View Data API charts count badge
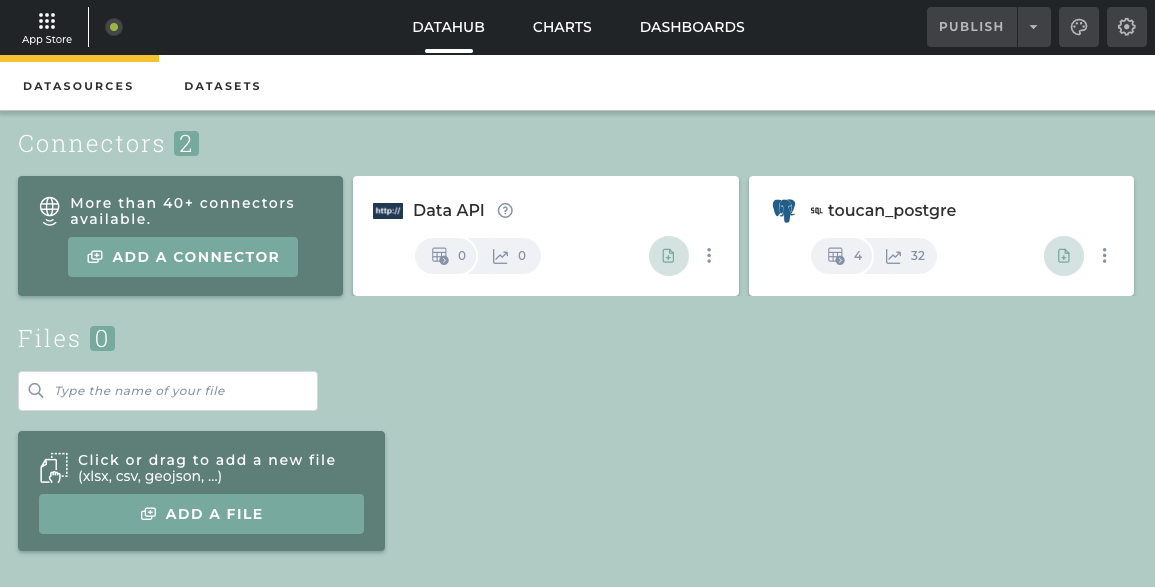 [x=511, y=256]
